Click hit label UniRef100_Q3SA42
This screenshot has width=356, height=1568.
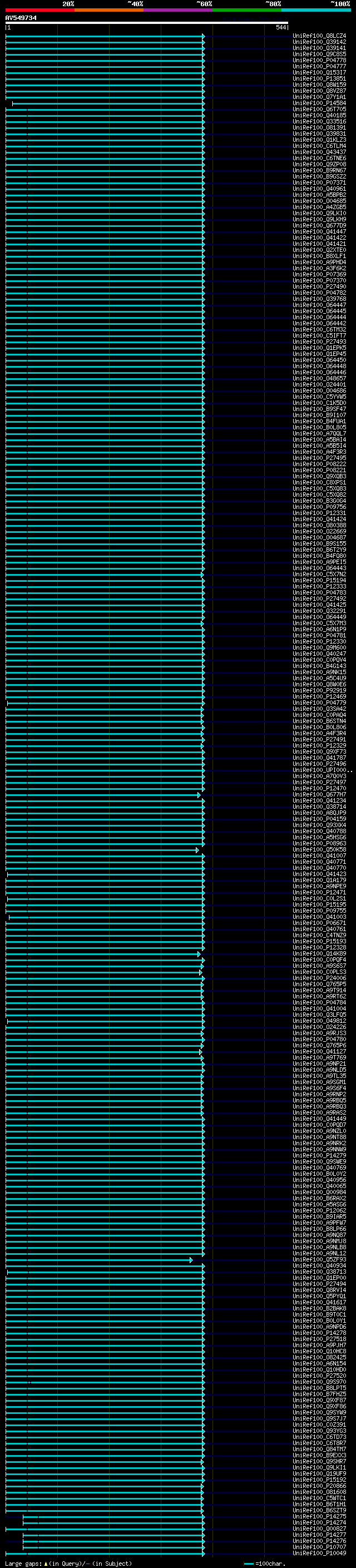click(x=319, y=709)
